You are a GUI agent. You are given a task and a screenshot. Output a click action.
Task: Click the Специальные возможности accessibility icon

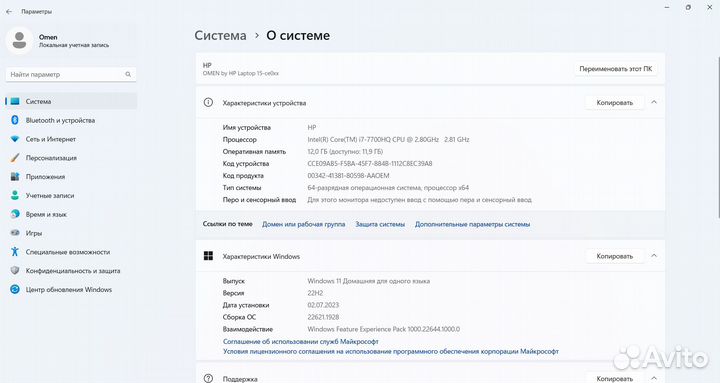15,252
